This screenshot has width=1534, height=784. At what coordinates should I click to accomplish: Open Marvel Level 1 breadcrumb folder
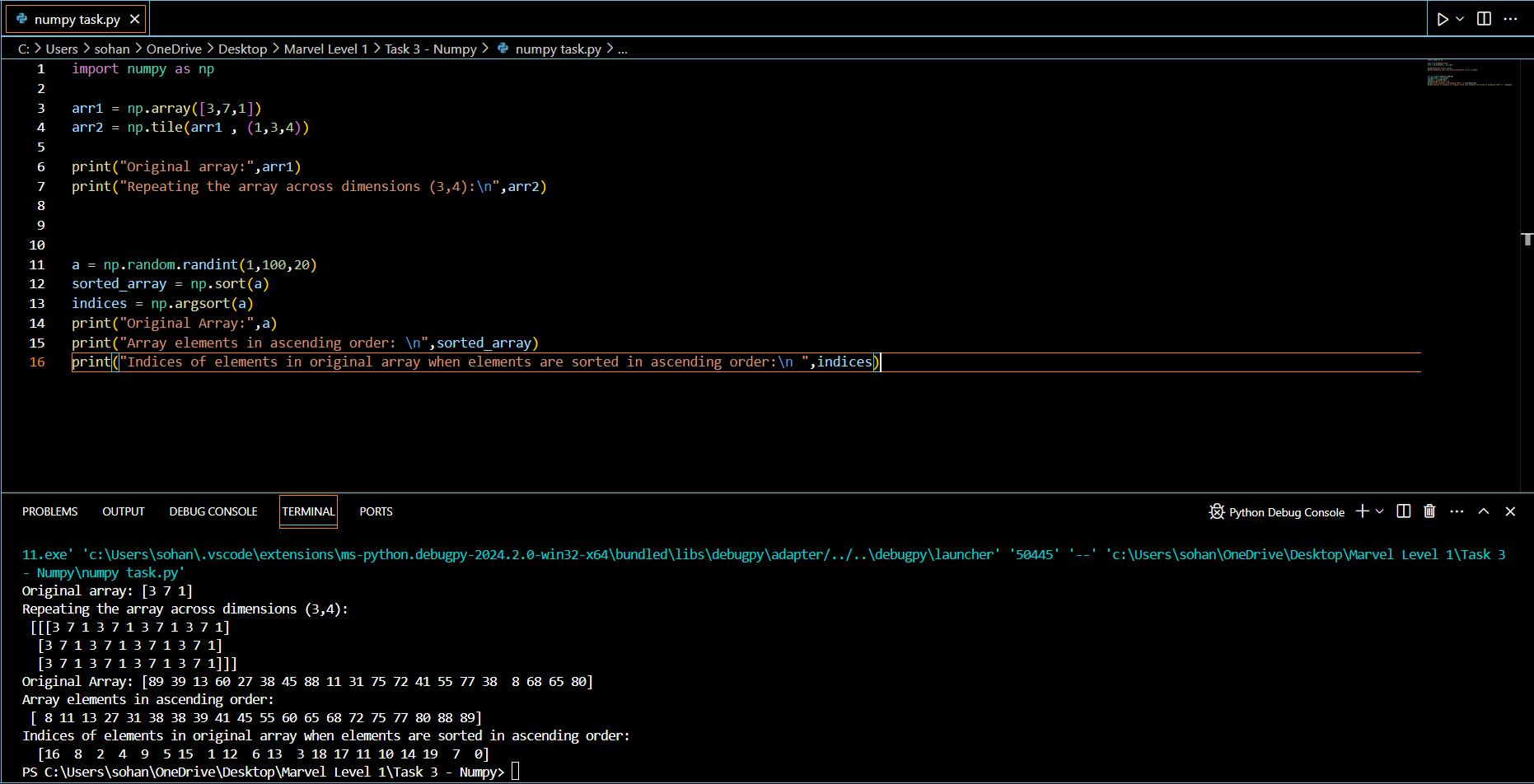pyautogui.click(x=325, y=49)
